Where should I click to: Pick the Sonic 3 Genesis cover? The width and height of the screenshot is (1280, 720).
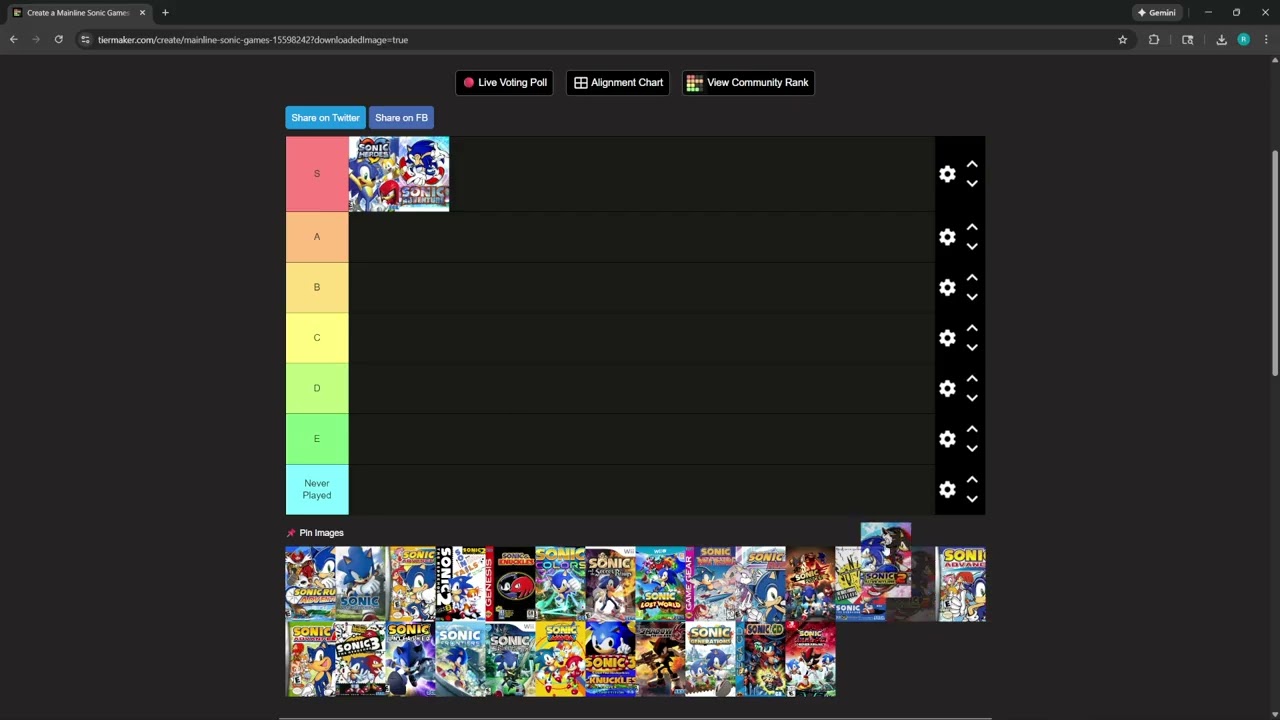coord(361,659)
